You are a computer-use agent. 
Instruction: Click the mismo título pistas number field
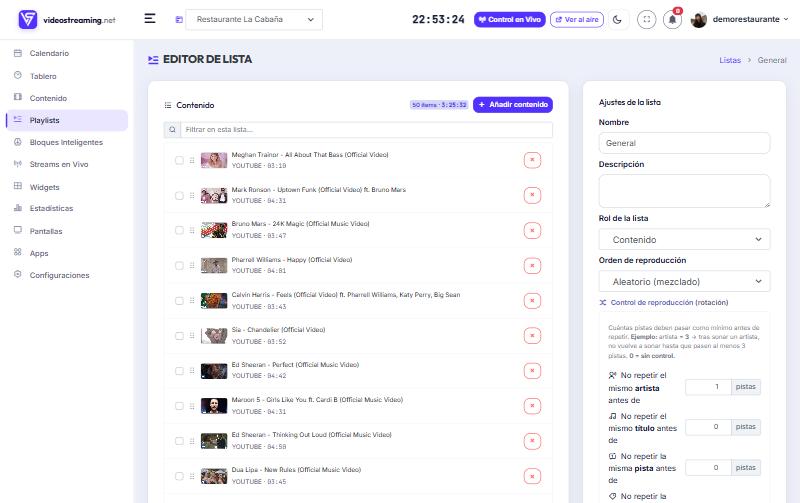click(708, 426)
